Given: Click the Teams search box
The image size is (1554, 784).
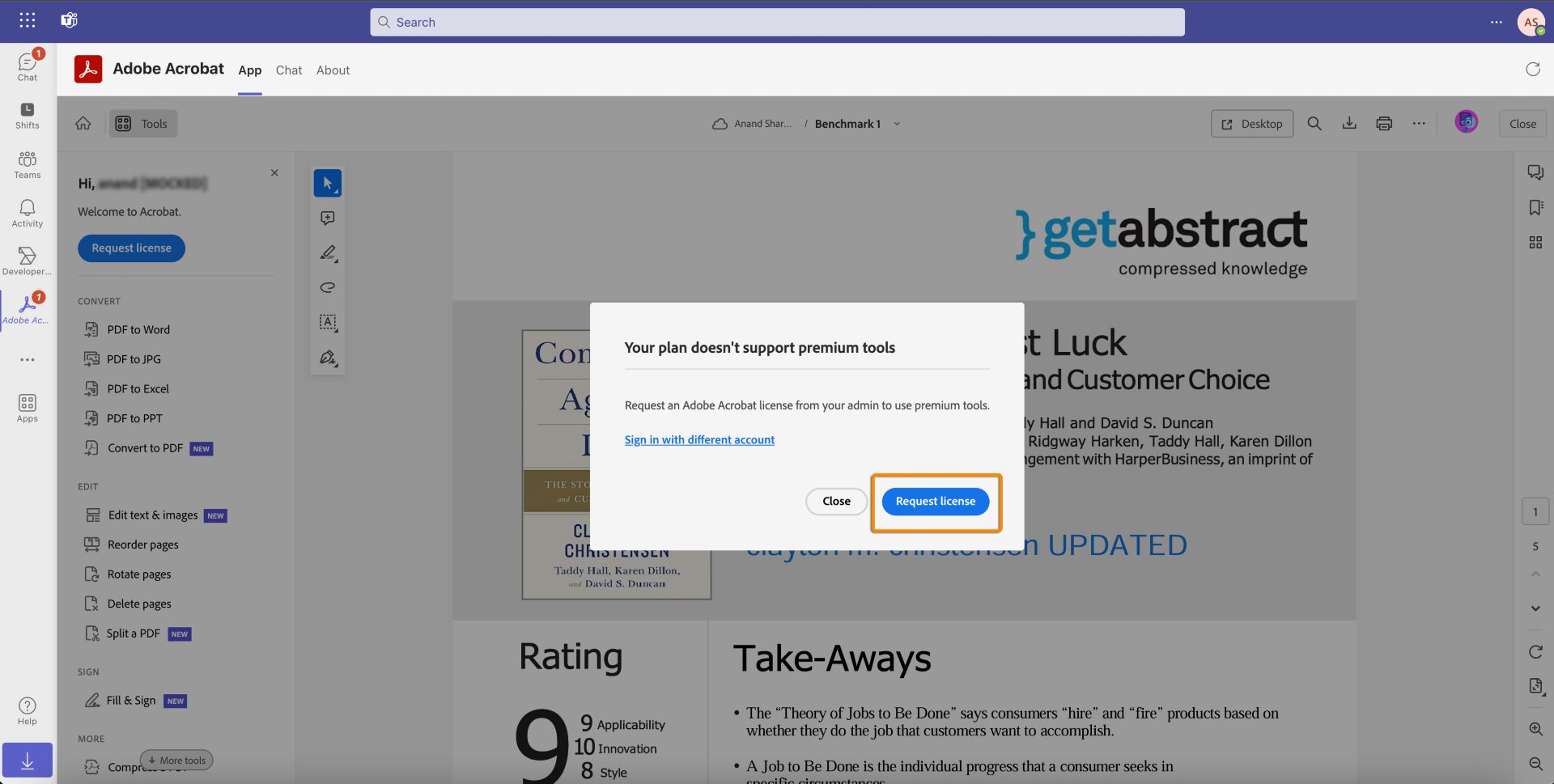Looking at the screenshot, I should 777,22.
